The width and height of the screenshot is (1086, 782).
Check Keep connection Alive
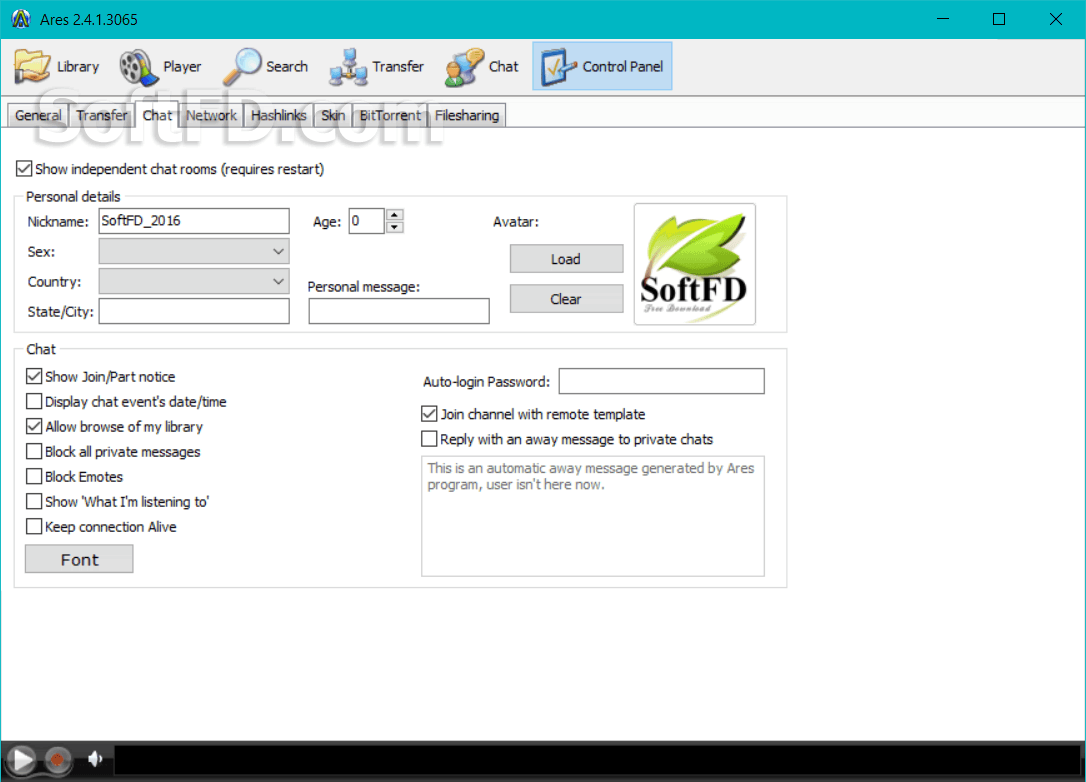(34, 526)
